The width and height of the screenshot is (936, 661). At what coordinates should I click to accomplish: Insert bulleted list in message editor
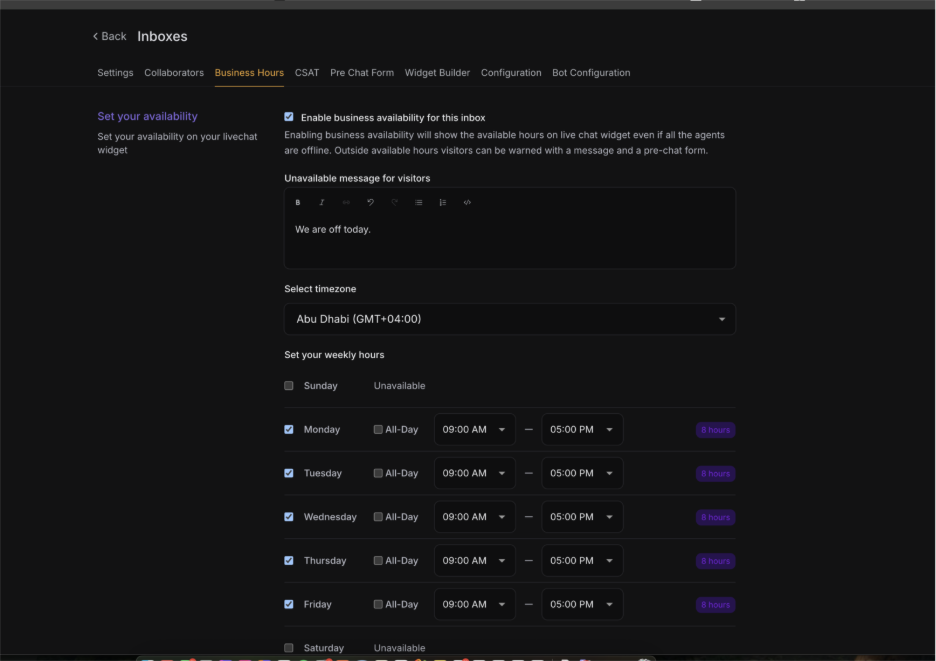[418, 202]
